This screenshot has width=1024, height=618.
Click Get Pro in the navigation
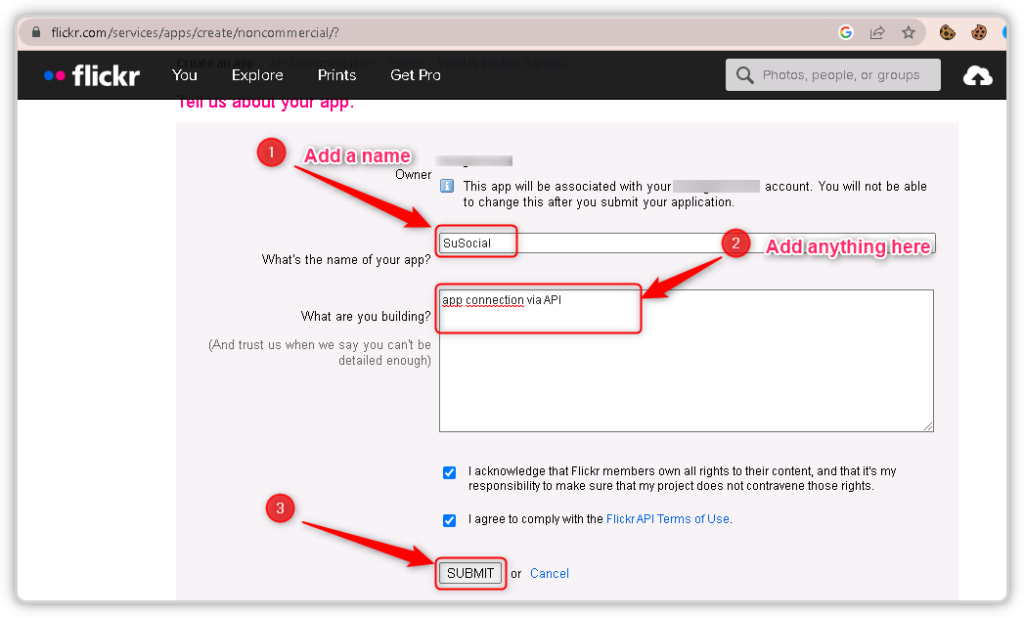[x=415, y=74]
